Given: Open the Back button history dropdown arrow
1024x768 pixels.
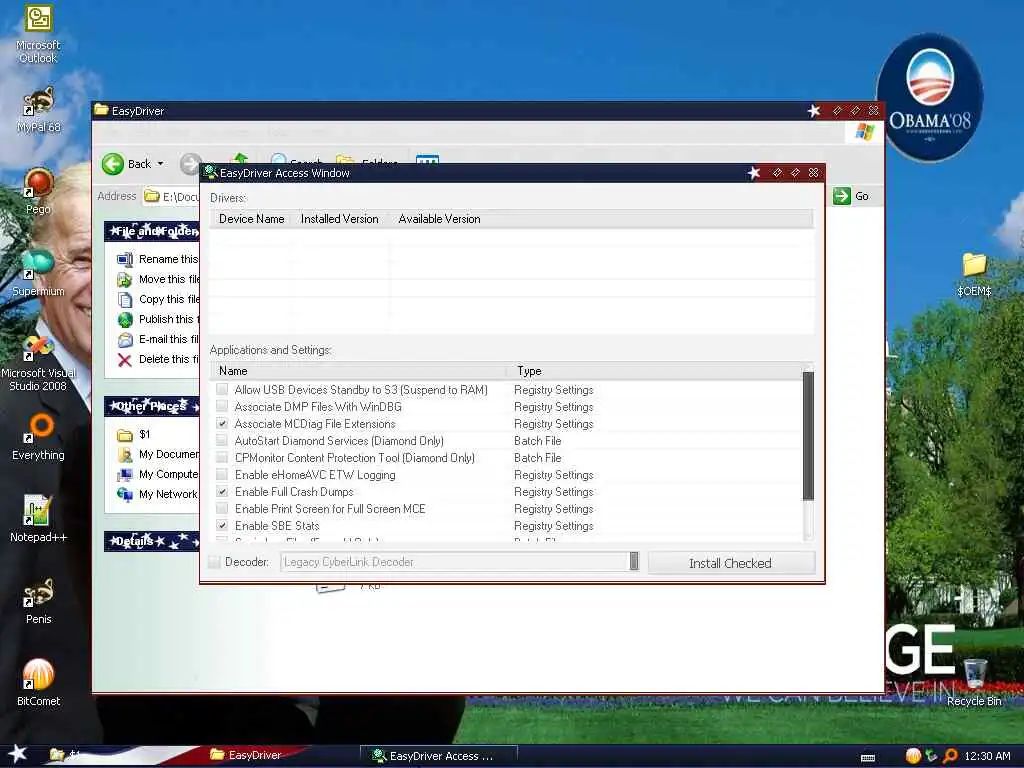Looking at the screenshot, I should pos(161,163).
